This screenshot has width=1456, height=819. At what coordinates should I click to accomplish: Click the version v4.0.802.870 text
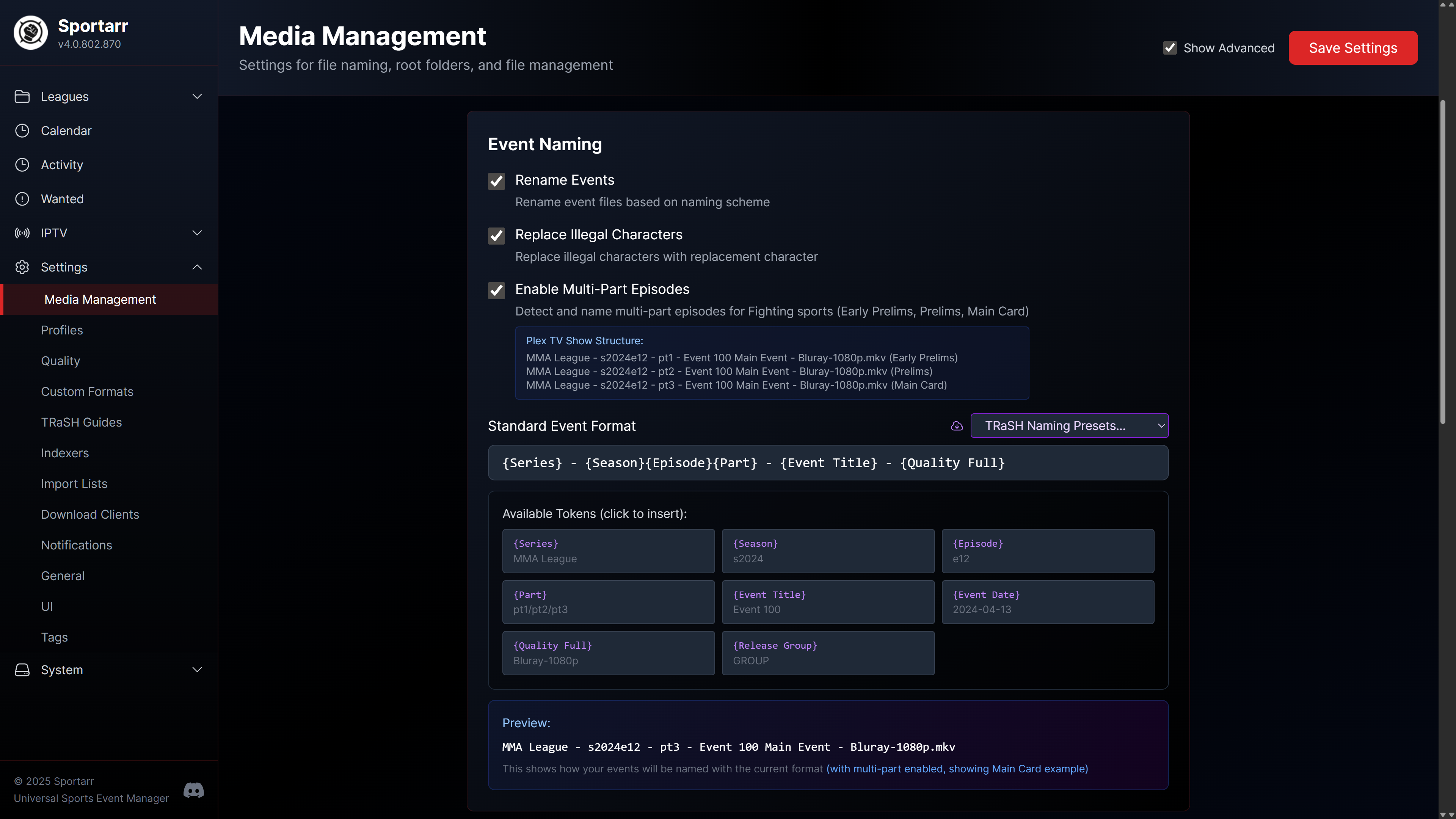(x=89, y=44)
